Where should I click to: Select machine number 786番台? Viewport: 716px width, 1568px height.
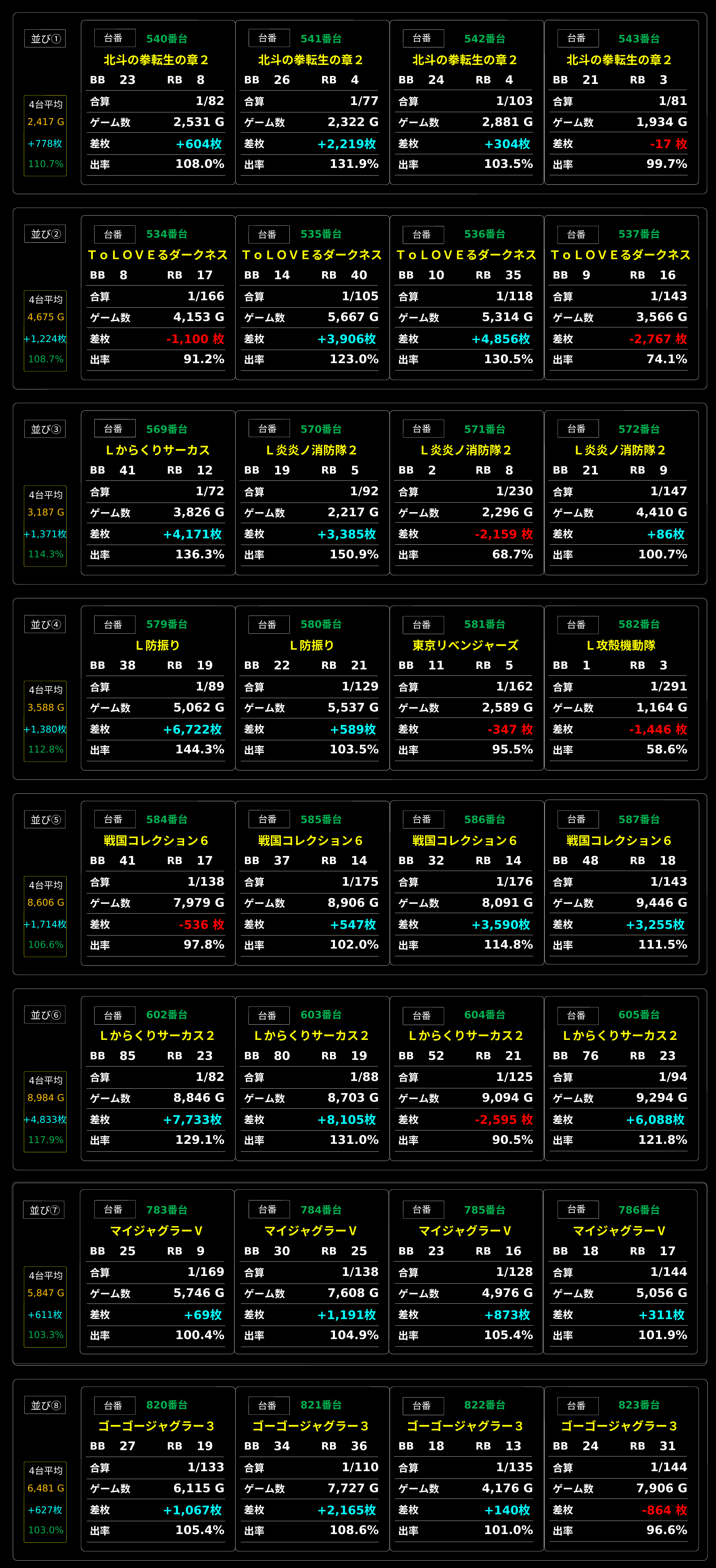[x=639, y=1210]
